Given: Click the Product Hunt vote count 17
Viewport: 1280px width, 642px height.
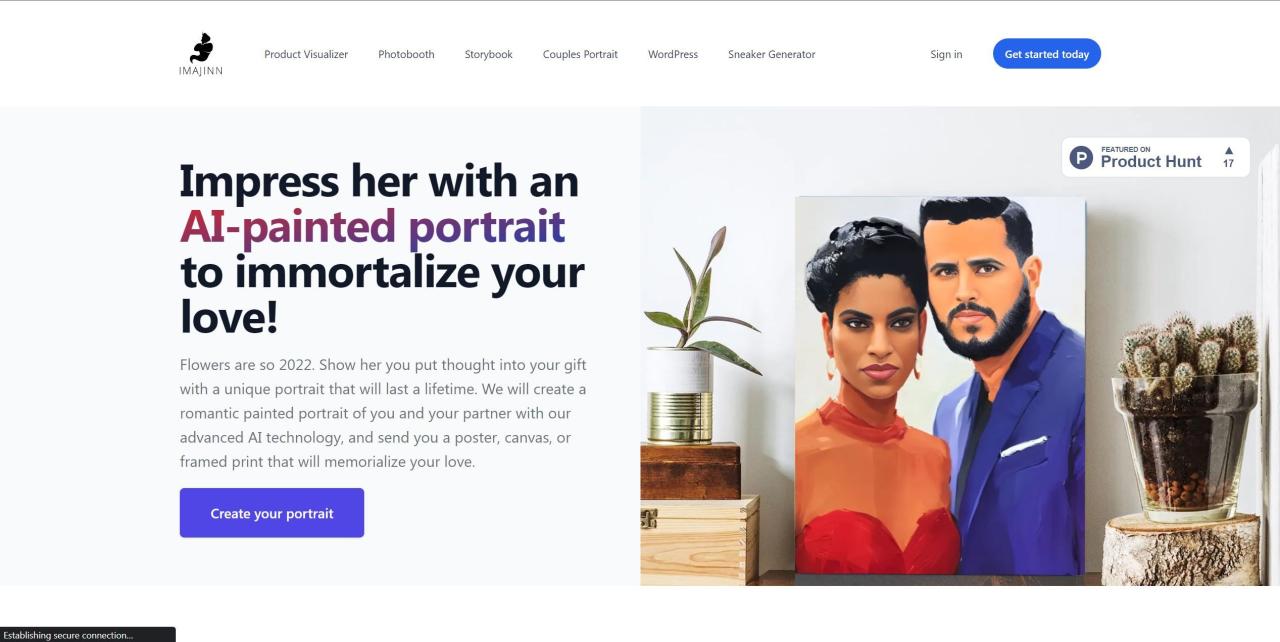Looking at the screenshot, I should pos(1229,163).
